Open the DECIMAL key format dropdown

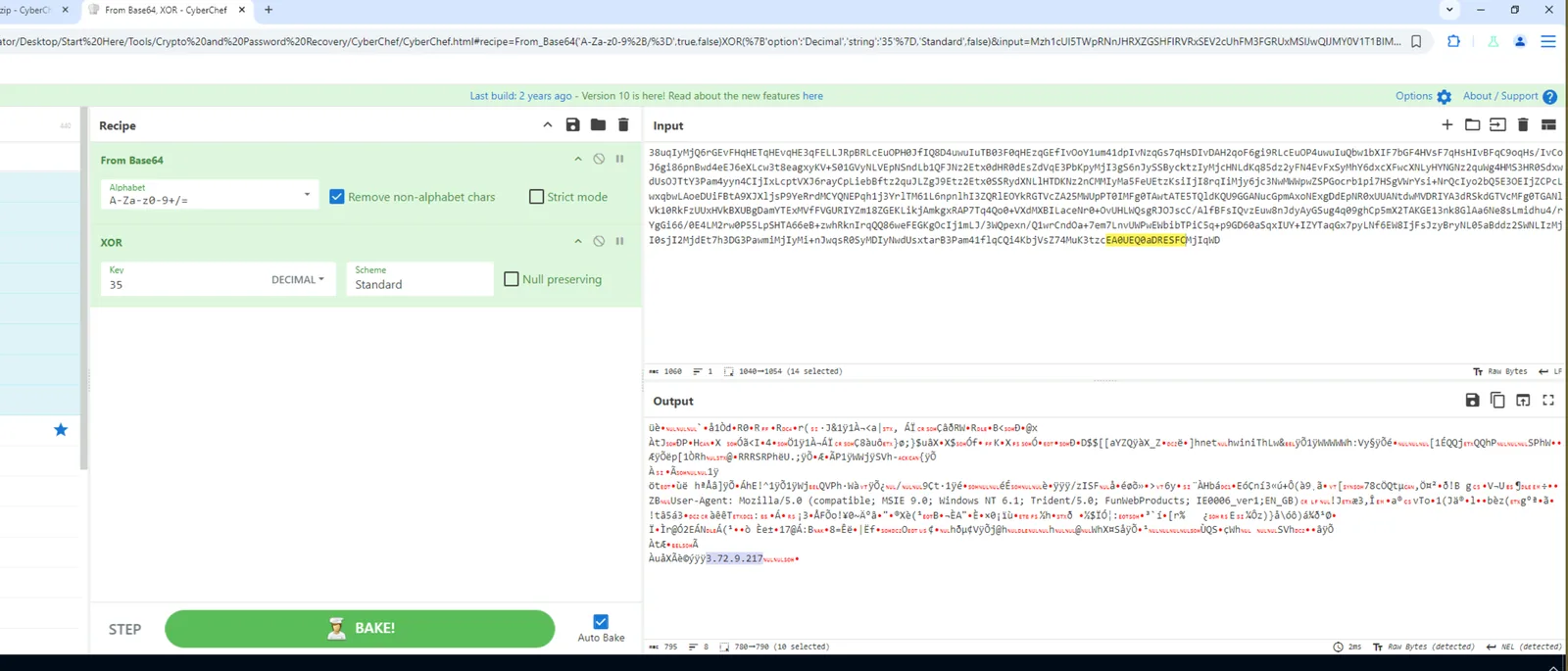[x=298, y=279]
